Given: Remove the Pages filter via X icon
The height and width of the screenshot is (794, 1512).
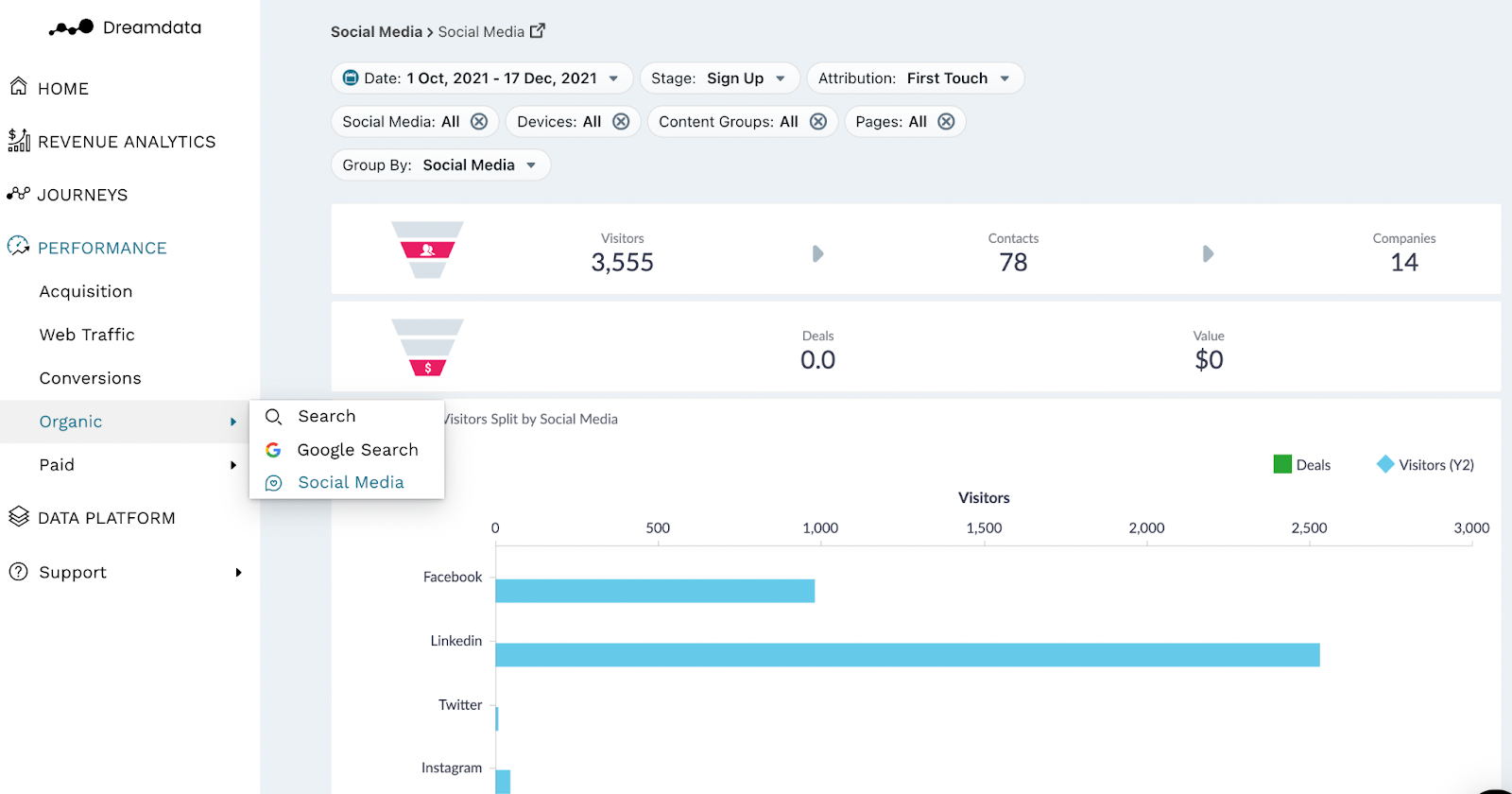Looking at the screenshot, I should tap(946, 122).
